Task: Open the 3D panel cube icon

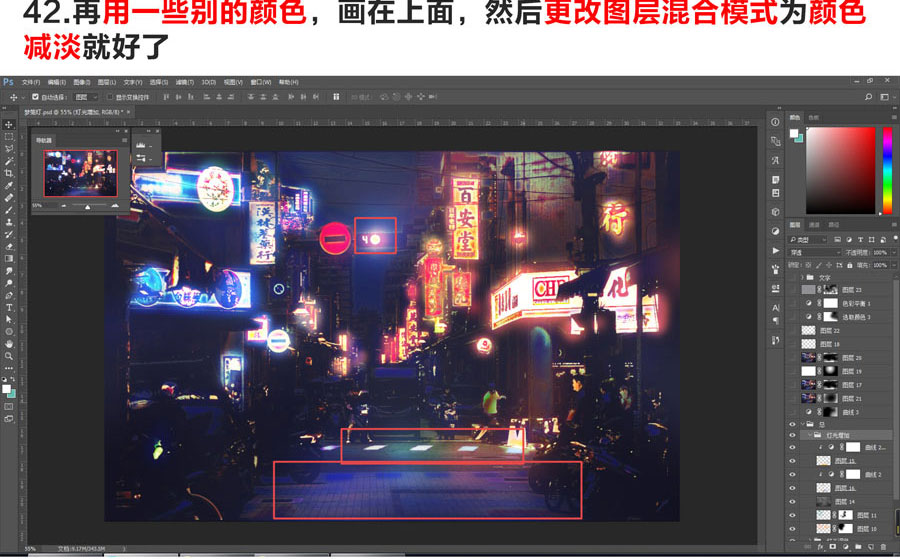Action: pos(775,211)
